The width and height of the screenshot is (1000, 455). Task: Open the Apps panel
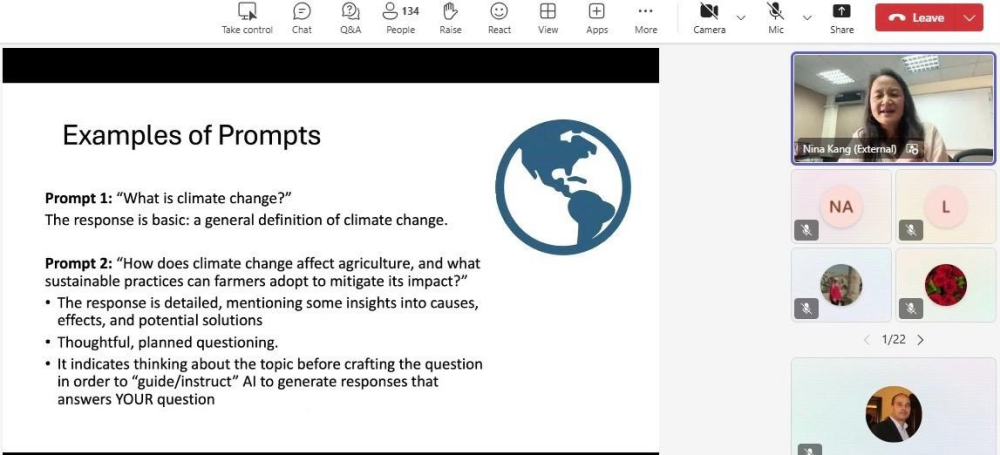[597, 12]
